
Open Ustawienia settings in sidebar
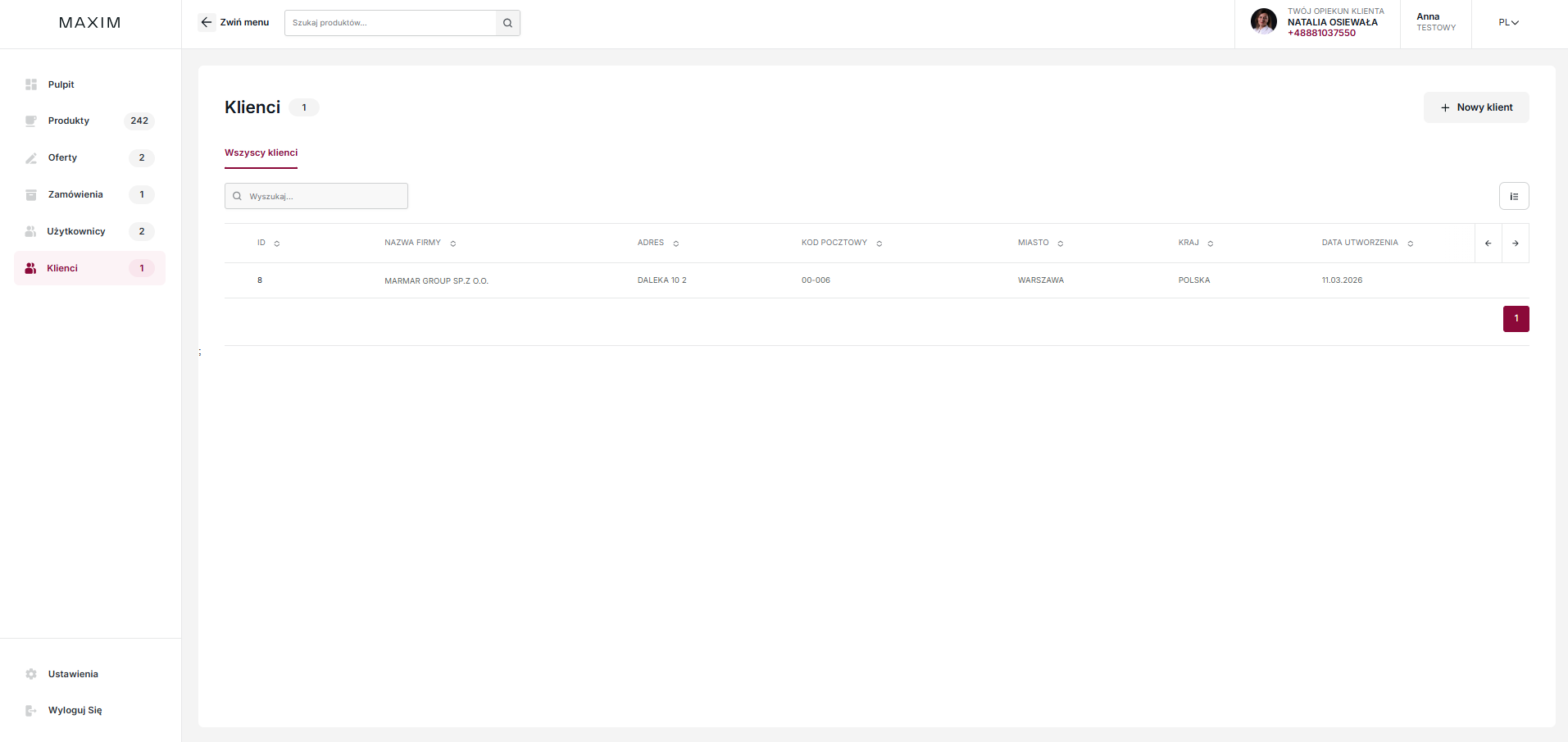[x=72, y=674]
